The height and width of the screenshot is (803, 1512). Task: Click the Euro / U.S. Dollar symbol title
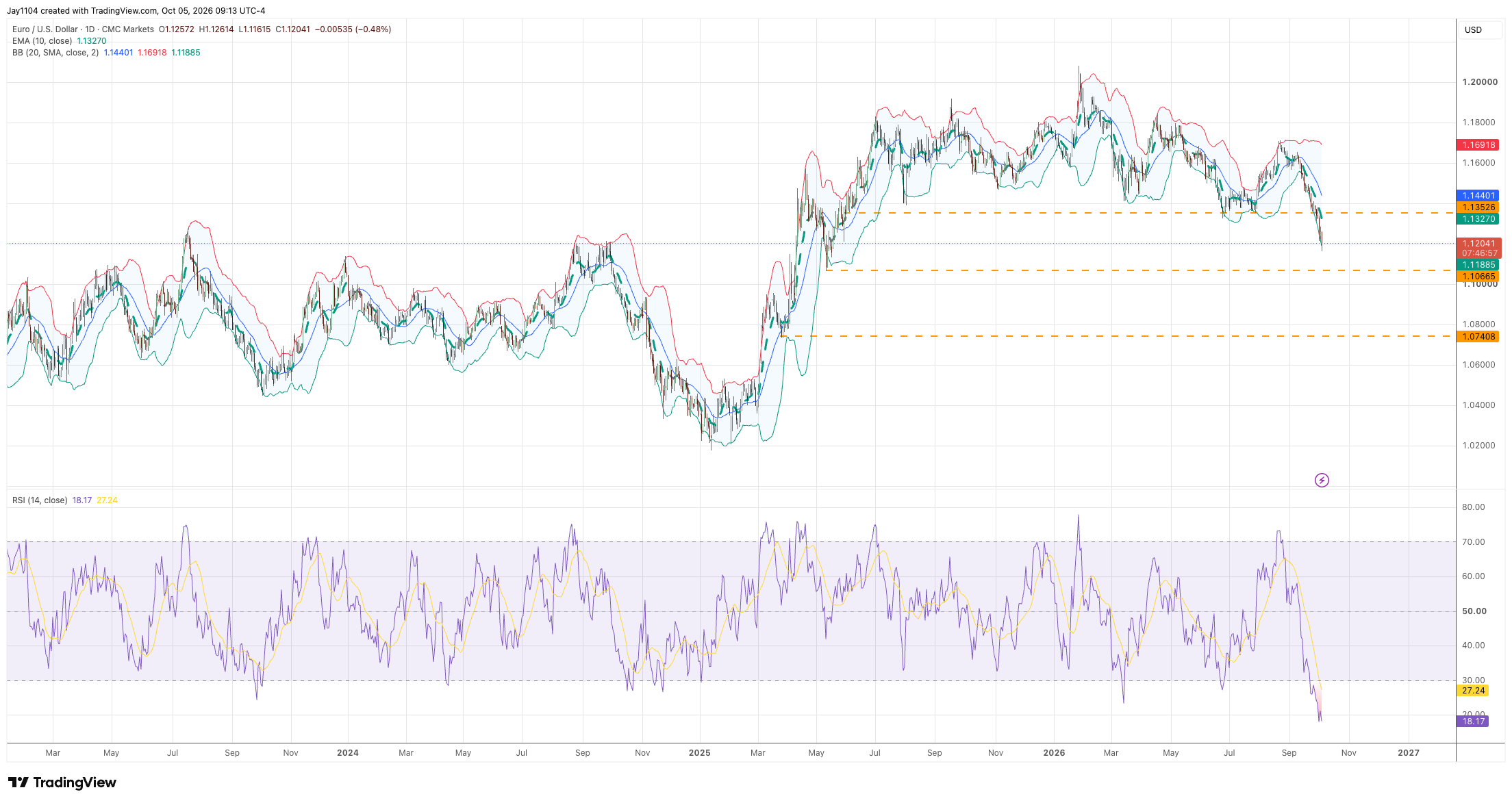click(45, 29)
